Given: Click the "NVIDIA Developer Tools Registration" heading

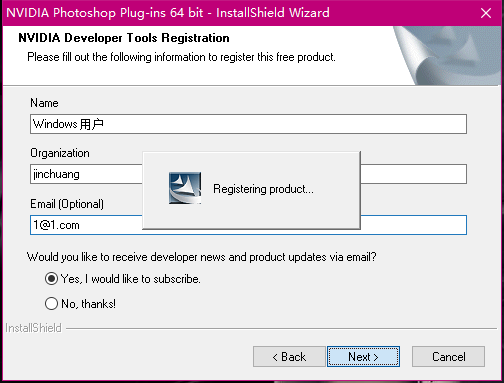Looking at the screenshot, I should 124,38.
